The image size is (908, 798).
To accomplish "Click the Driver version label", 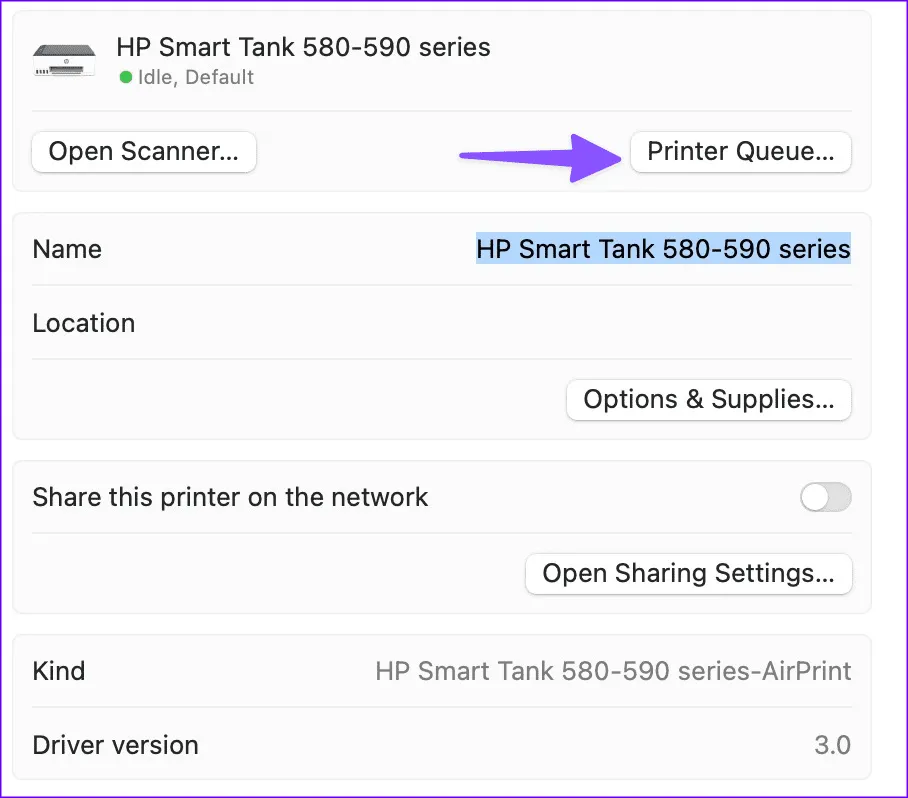I will click(116, 745).
